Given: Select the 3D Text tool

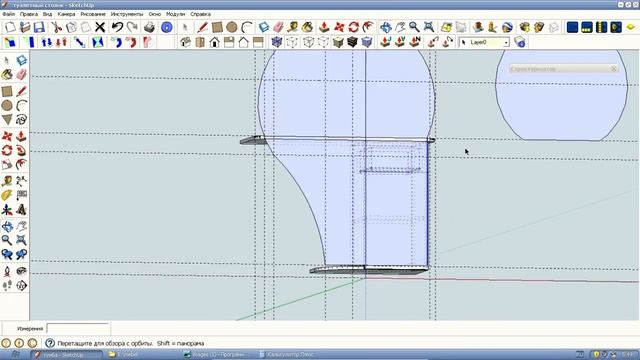Looking at the screenshot, I should point(22,210).
